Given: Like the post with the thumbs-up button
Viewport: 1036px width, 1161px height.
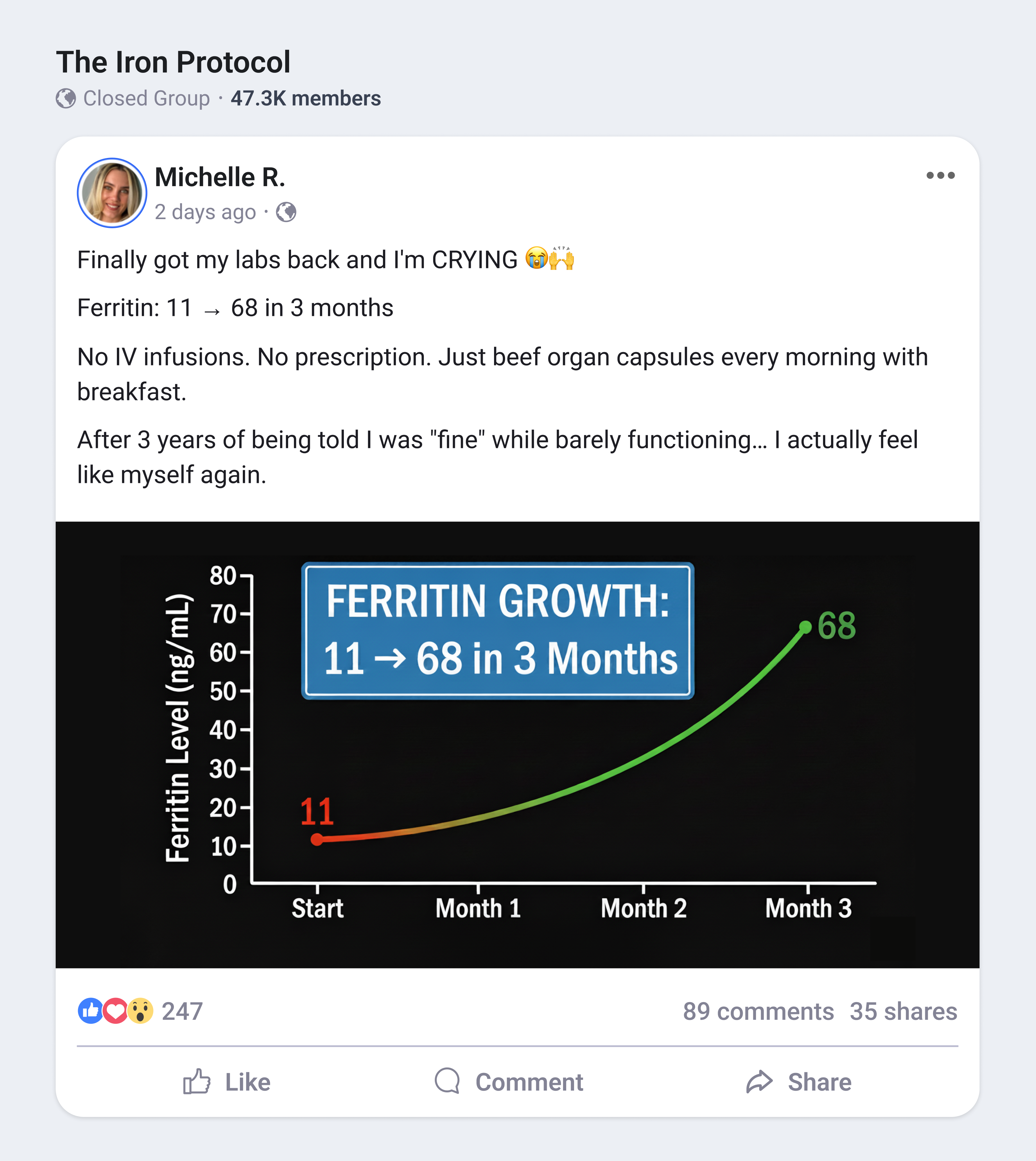Looking at the screenshot, I should 228,1081.
